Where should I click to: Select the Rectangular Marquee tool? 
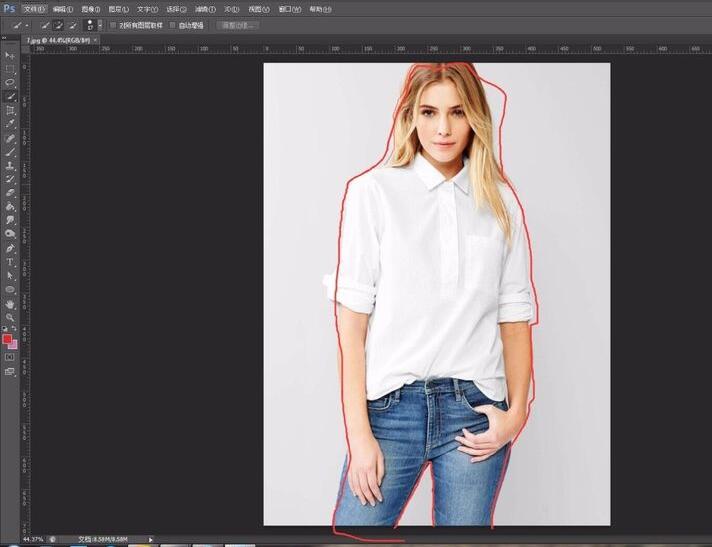10,68
